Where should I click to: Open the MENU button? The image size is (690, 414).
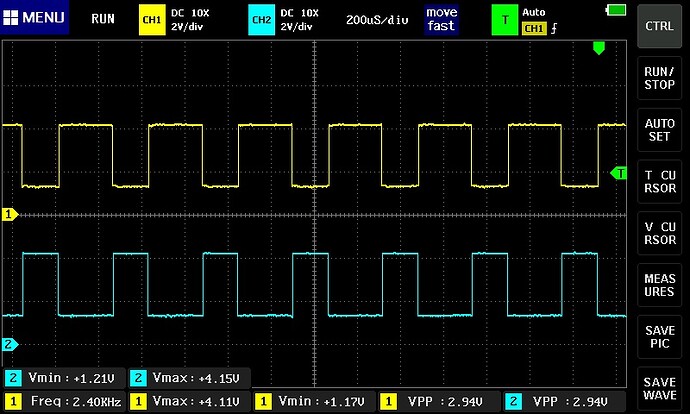(x=34, y=18)
